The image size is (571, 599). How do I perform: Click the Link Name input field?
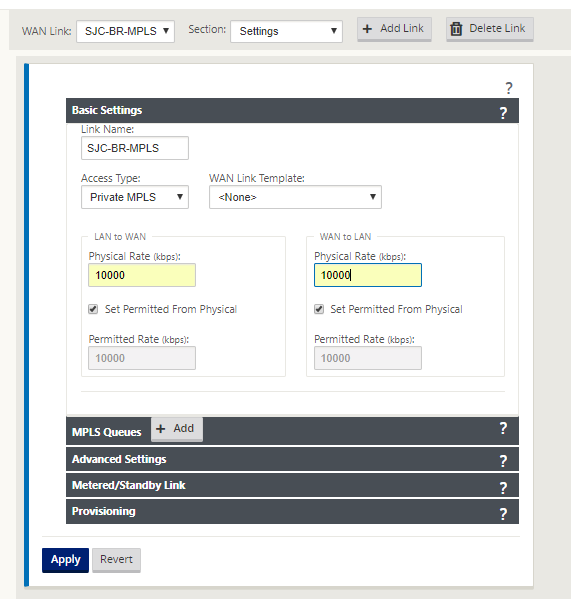tap(135, 148)
